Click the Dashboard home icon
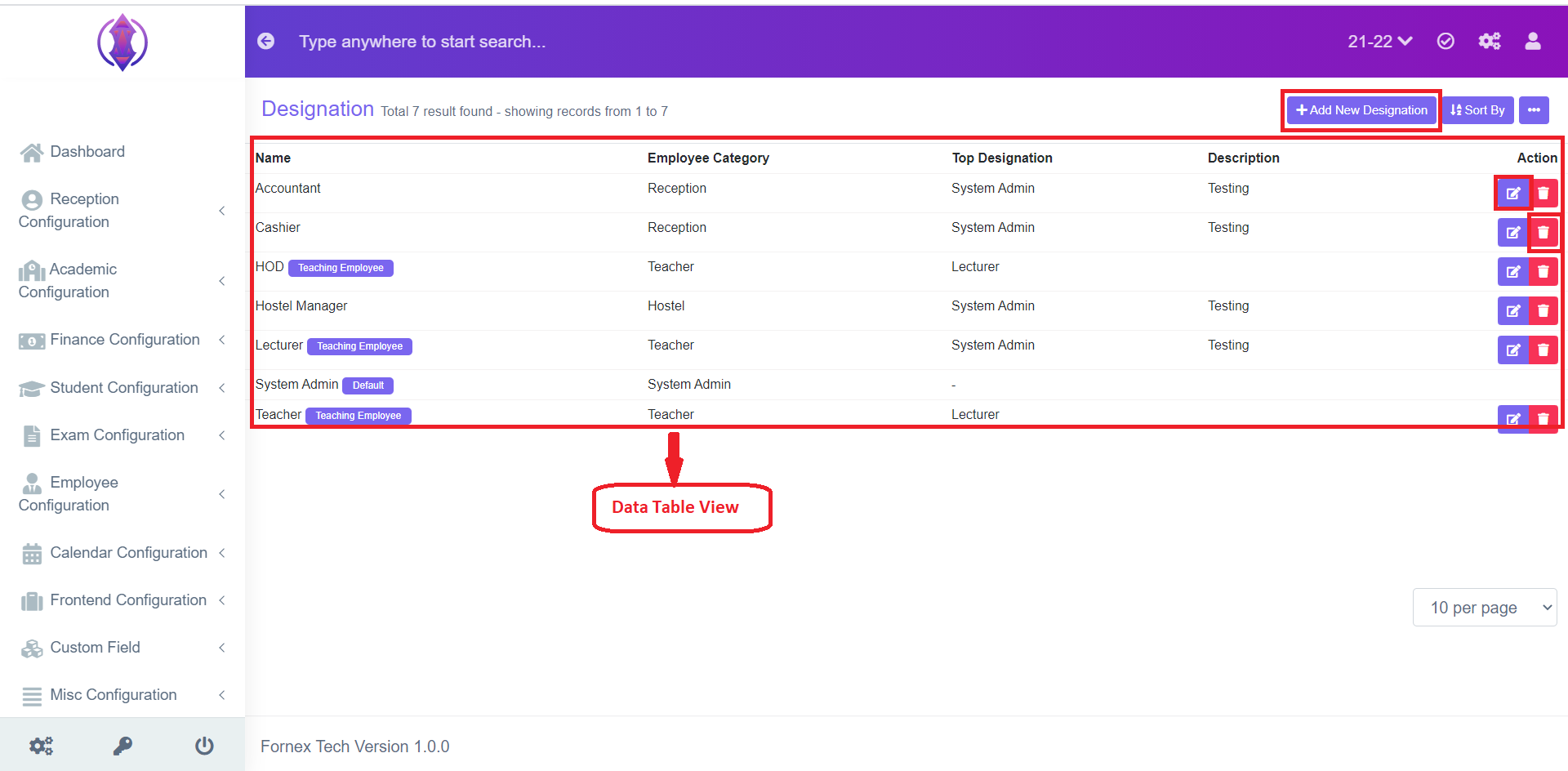 point(32,152)
